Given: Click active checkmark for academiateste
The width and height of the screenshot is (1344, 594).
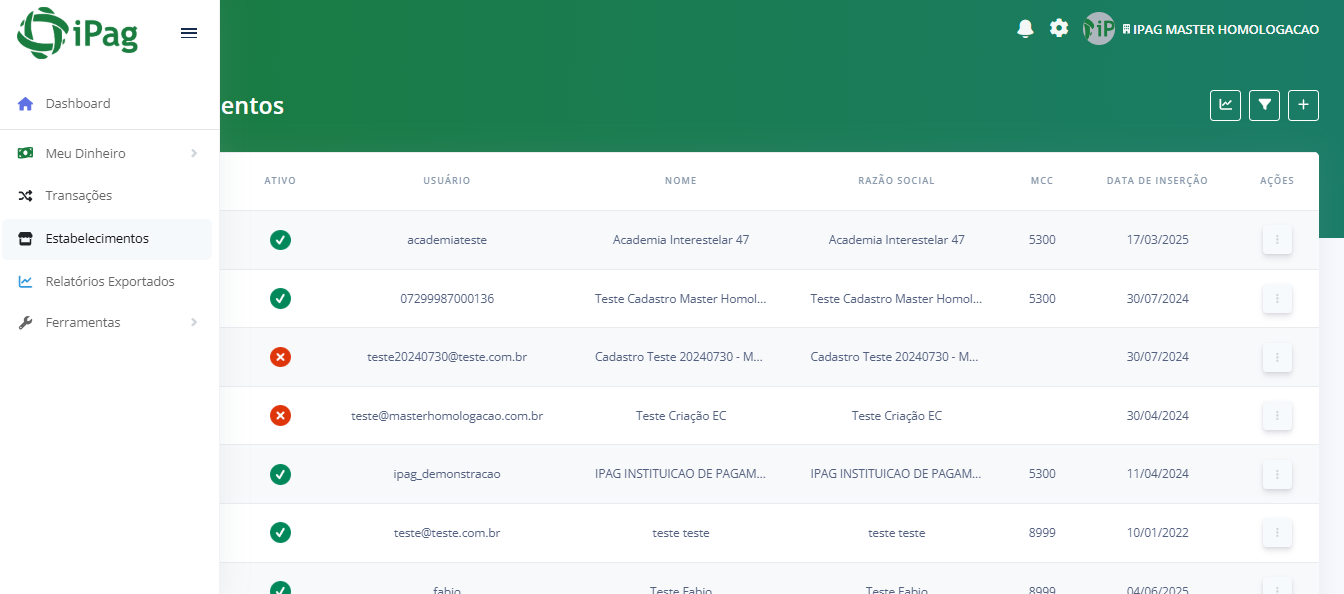Looking at the screenshot, I should point(281,240).
